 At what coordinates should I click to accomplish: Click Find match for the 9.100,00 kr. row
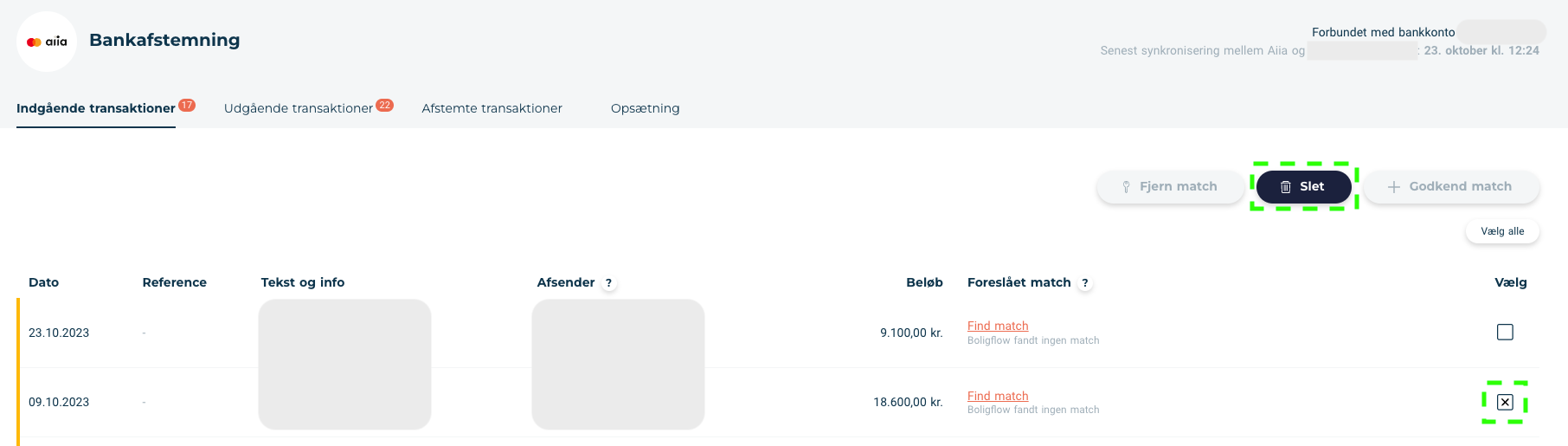point(998,326)
